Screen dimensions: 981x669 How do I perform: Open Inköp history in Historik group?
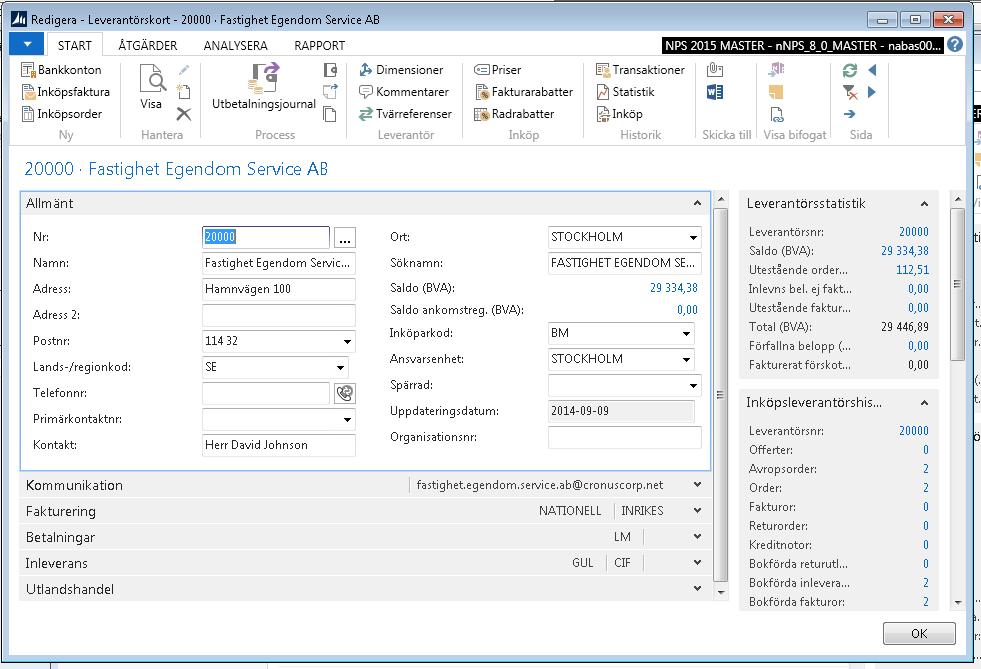(619, 114)
